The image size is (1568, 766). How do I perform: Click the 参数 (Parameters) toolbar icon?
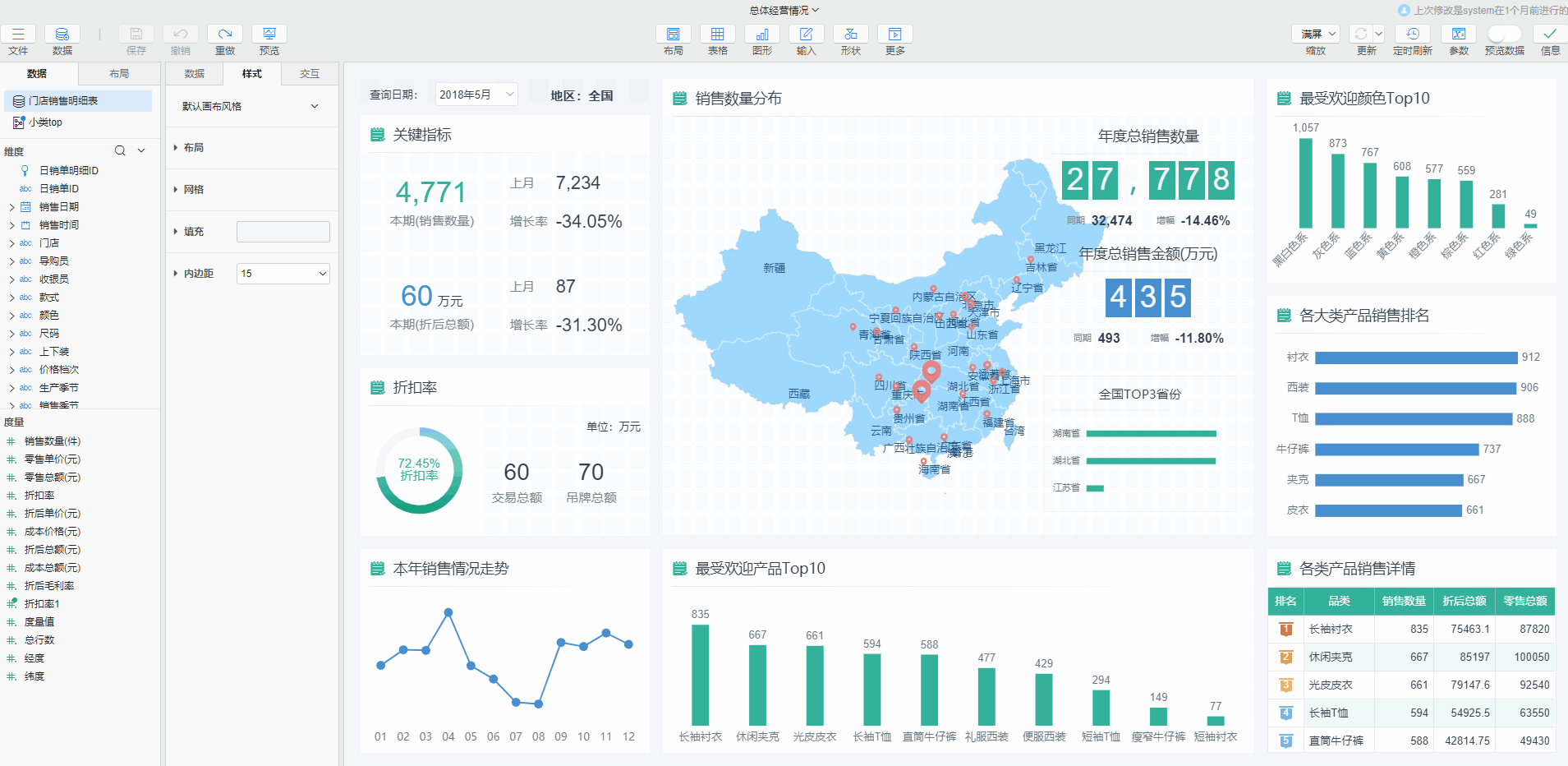click(x=1458, y=35)
